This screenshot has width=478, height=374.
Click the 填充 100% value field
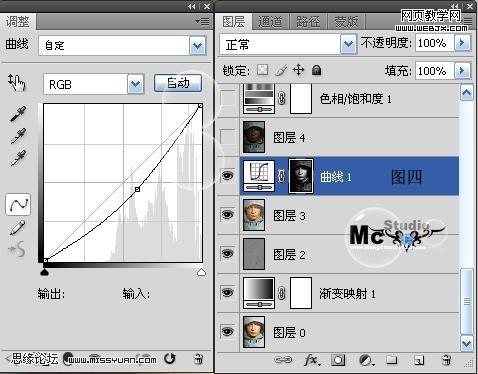[435, 71]
